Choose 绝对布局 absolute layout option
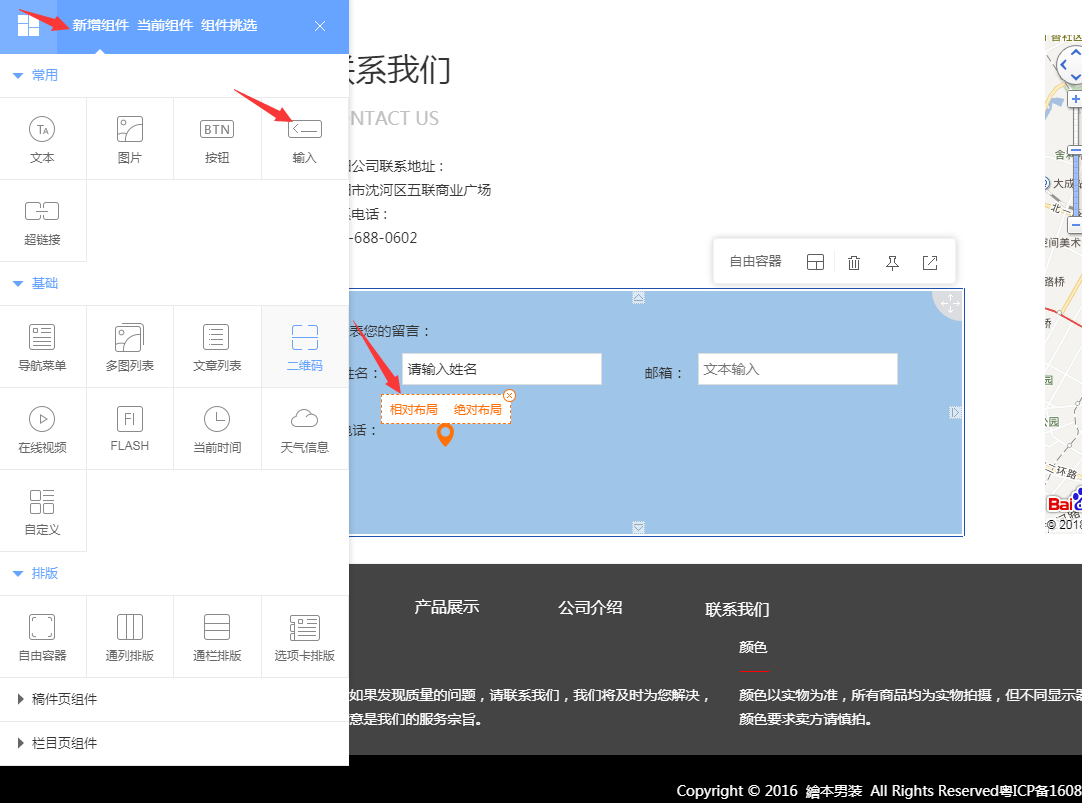The height and width of the screenshot is (803, 1082). (478, 409)
